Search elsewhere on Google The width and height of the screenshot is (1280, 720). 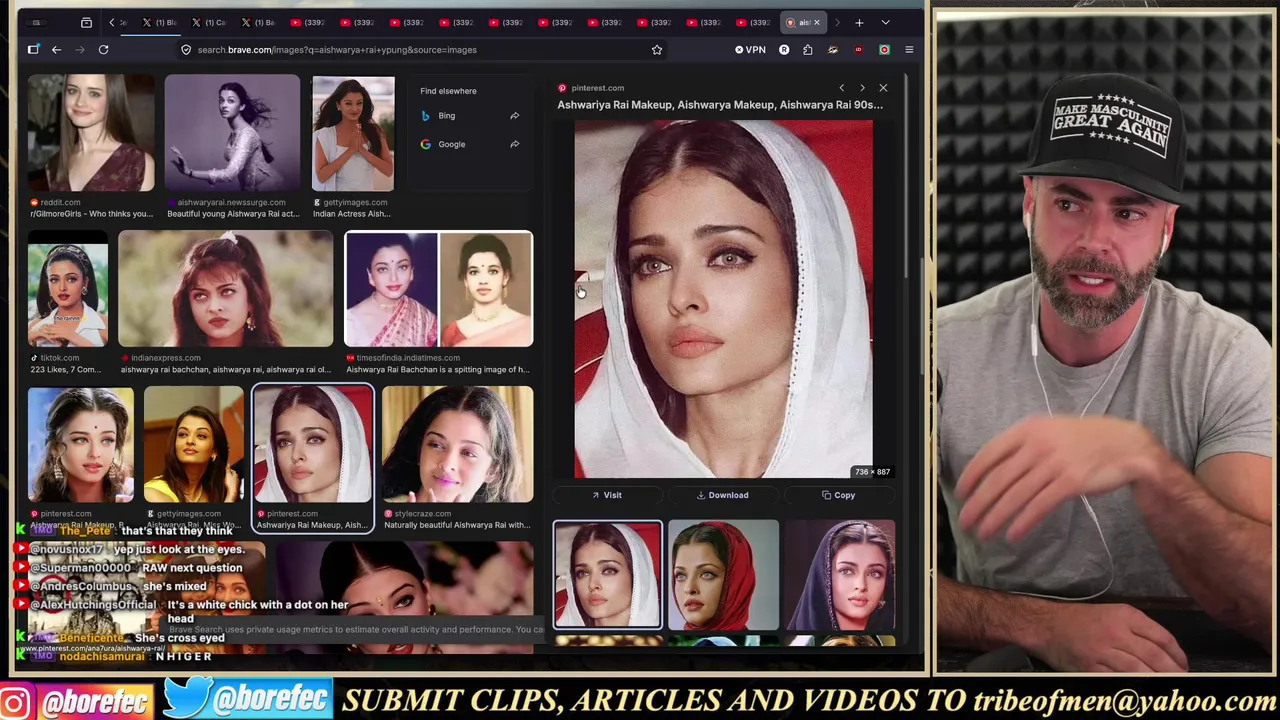point(451,144)
